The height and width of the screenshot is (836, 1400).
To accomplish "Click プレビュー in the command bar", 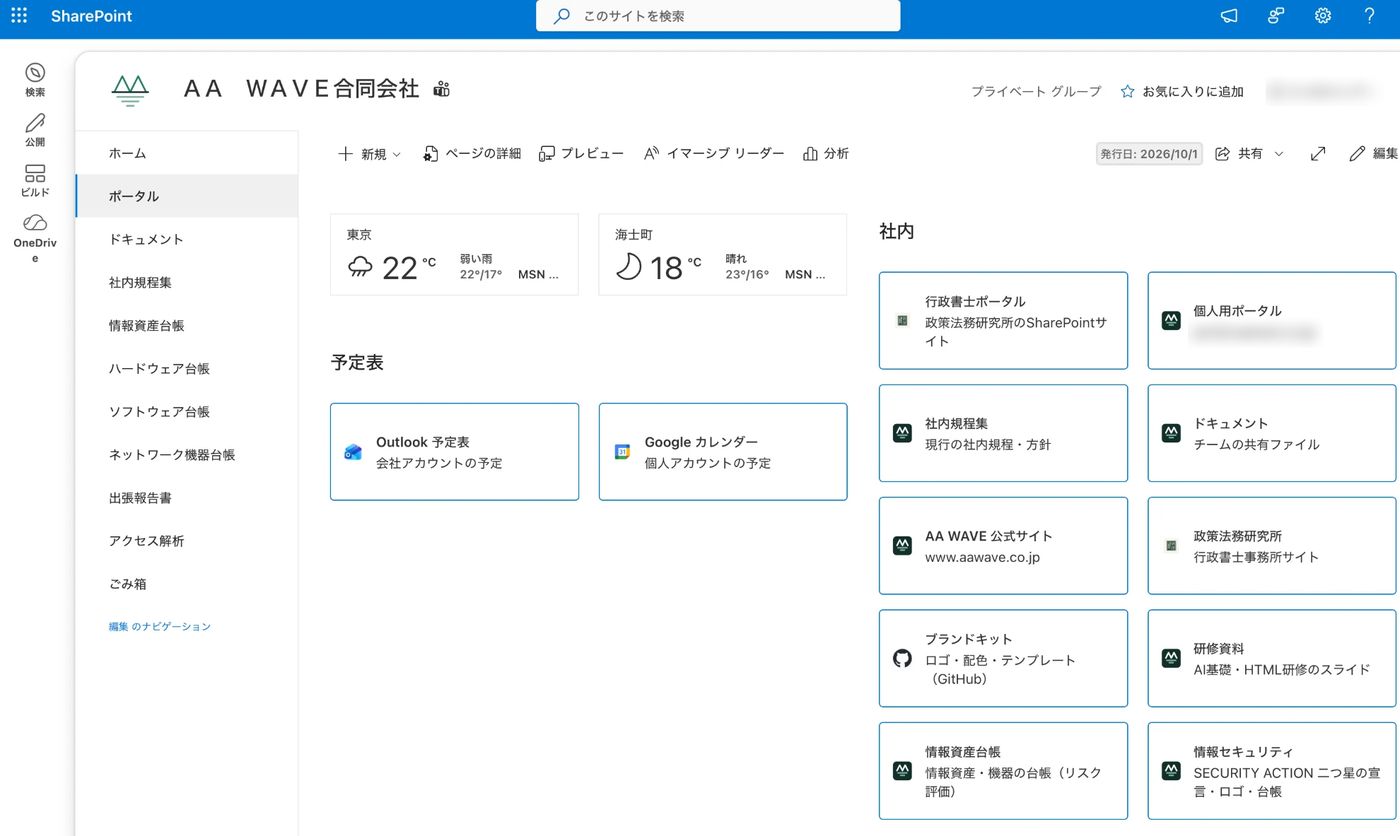I will coord(581,153).
